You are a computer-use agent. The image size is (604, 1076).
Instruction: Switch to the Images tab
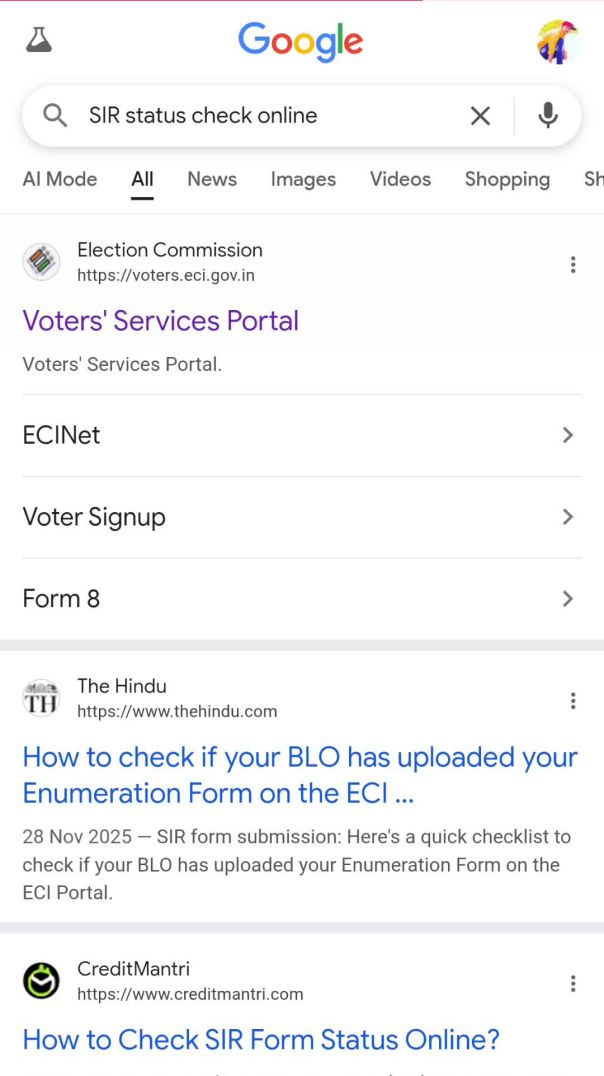pyautogui.click(x=303, y=180)
